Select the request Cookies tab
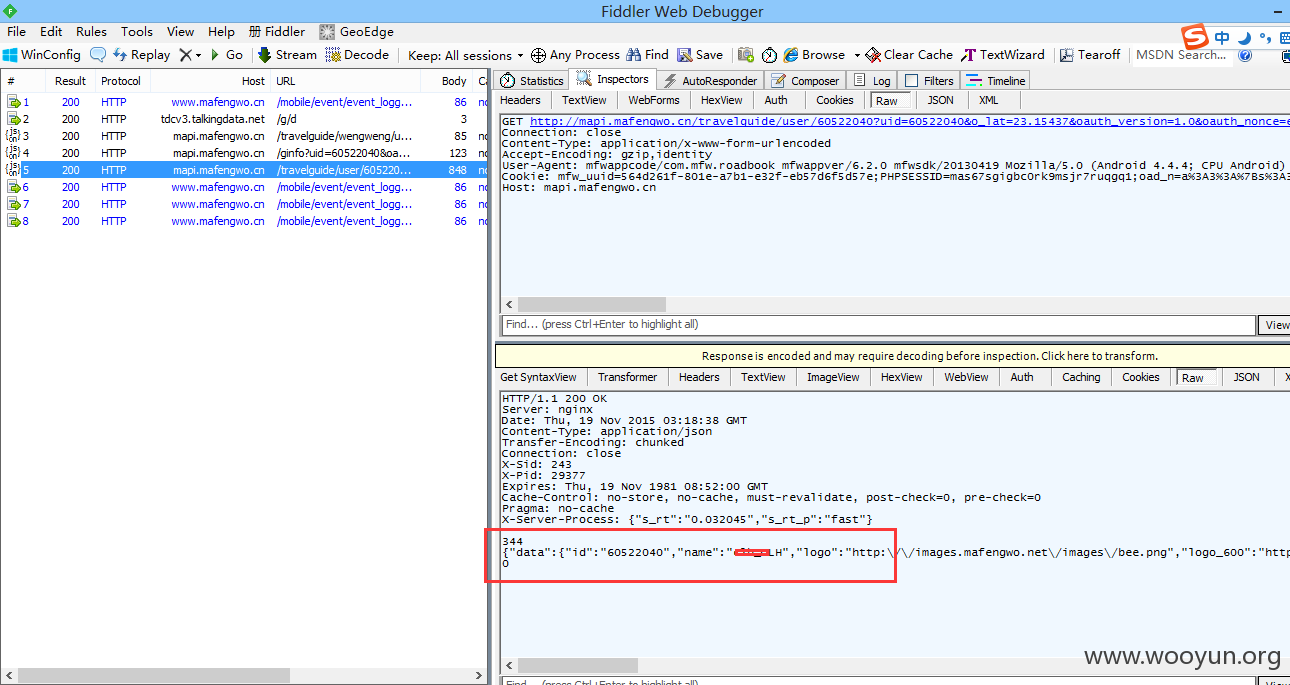 point(835,100)
